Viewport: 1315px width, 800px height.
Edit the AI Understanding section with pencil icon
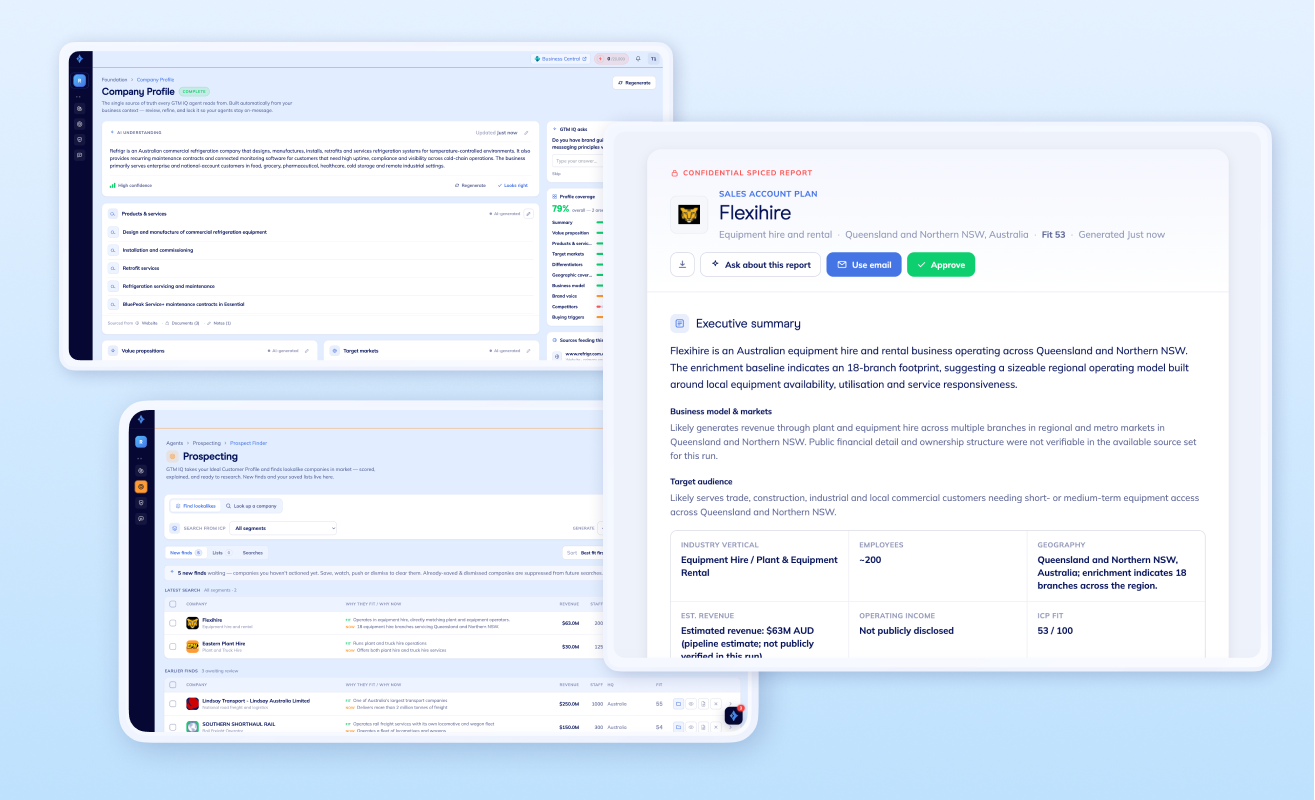[x=526, y=133]
